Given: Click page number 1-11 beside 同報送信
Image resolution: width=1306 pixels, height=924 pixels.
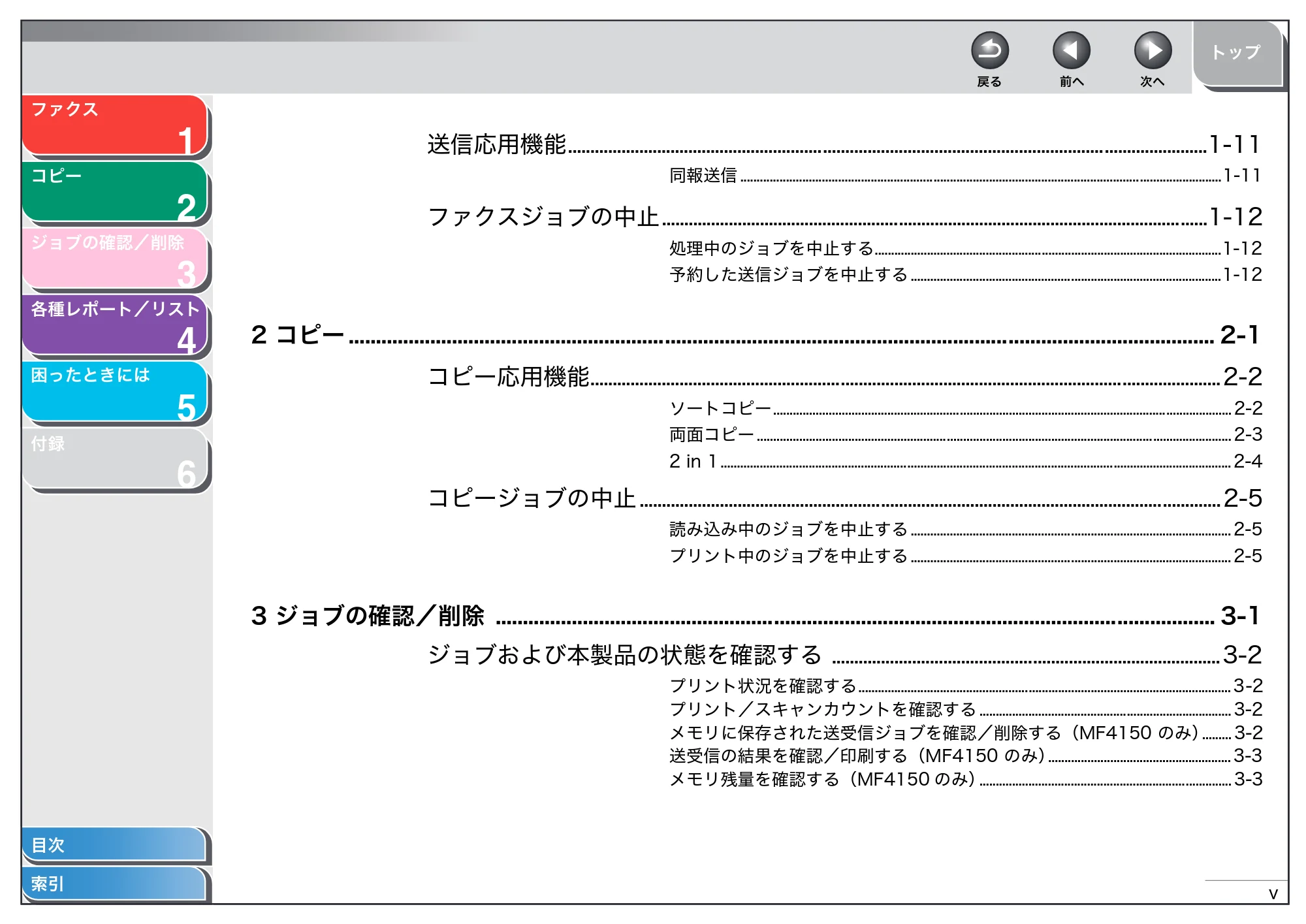Looking at the screenshot, I should click(1242, 175).
